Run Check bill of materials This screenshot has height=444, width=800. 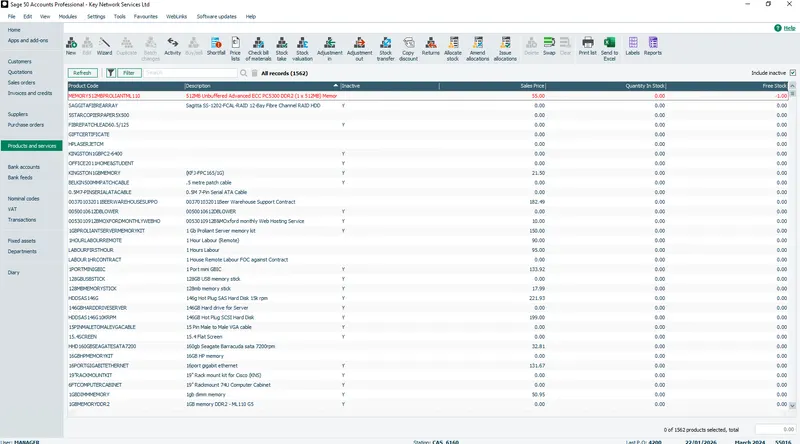(258, 49)
